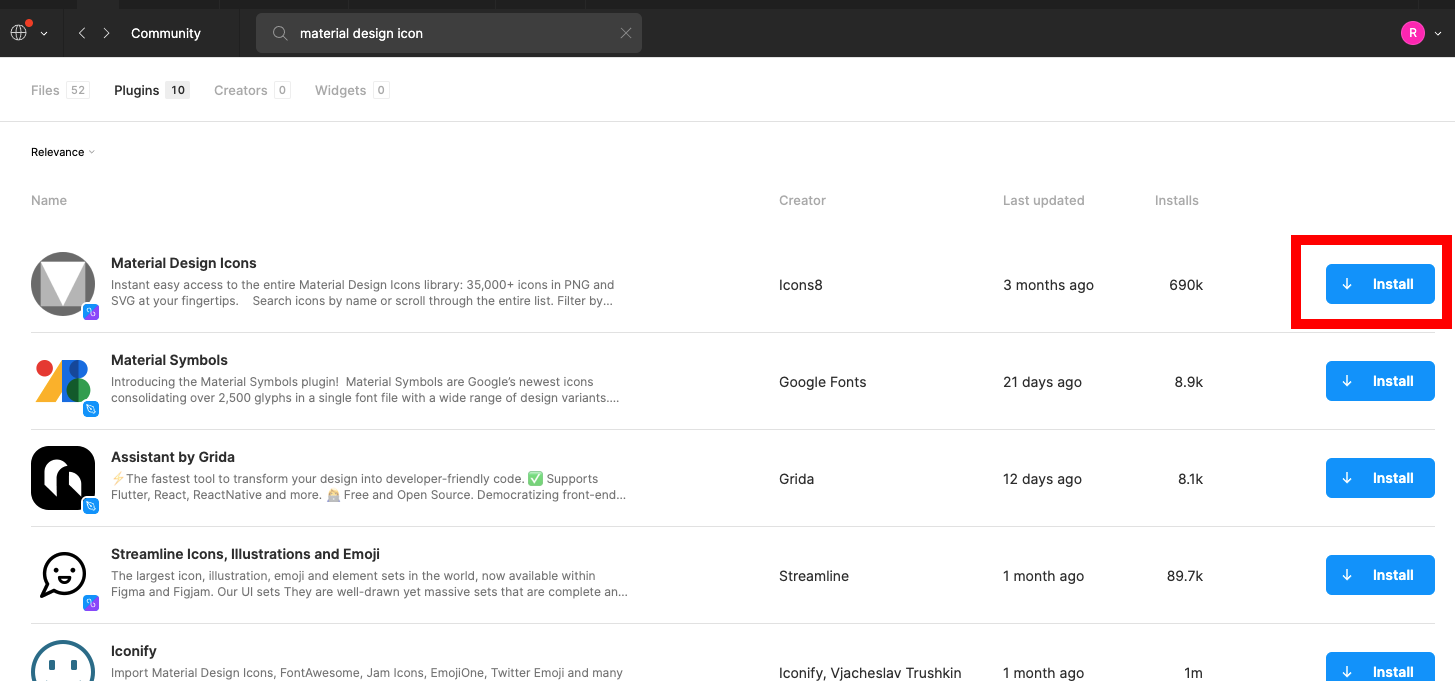The image size is (1455, 681).
Task: Click the badge on Assistant by Grida thumbnail
Action: coord(90,506)
